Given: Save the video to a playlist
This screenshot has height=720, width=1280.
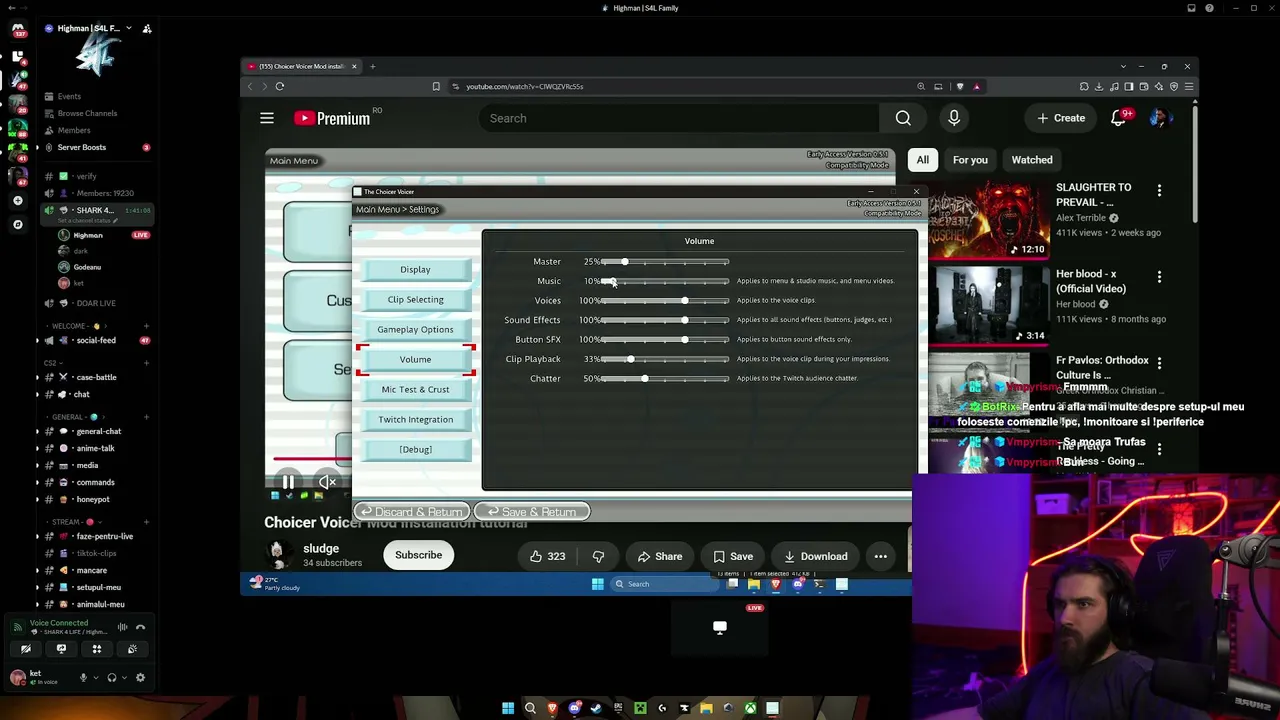Looking at the screenshot, I should [733, 556].
